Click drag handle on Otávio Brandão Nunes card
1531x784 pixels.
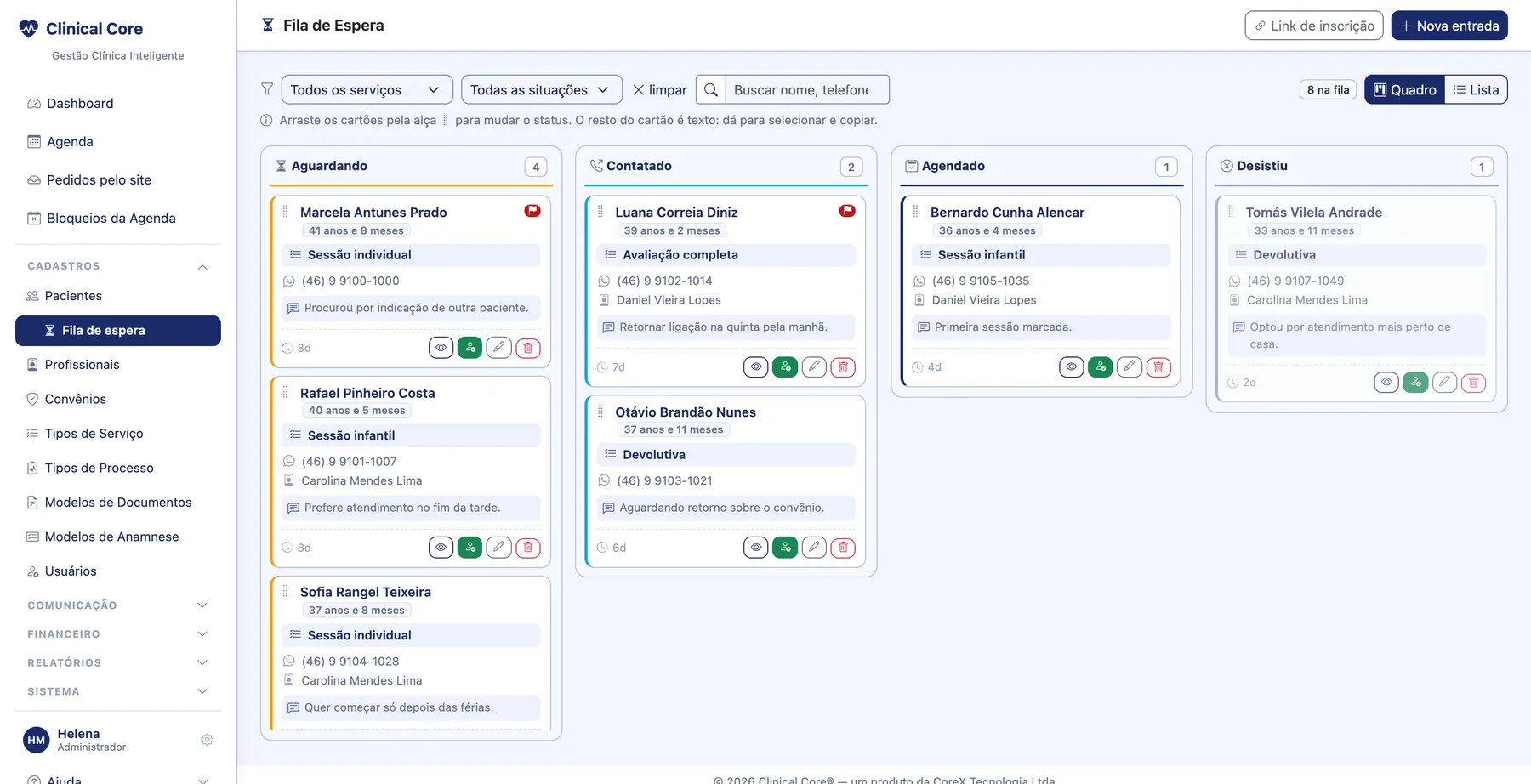coord(600,412)
